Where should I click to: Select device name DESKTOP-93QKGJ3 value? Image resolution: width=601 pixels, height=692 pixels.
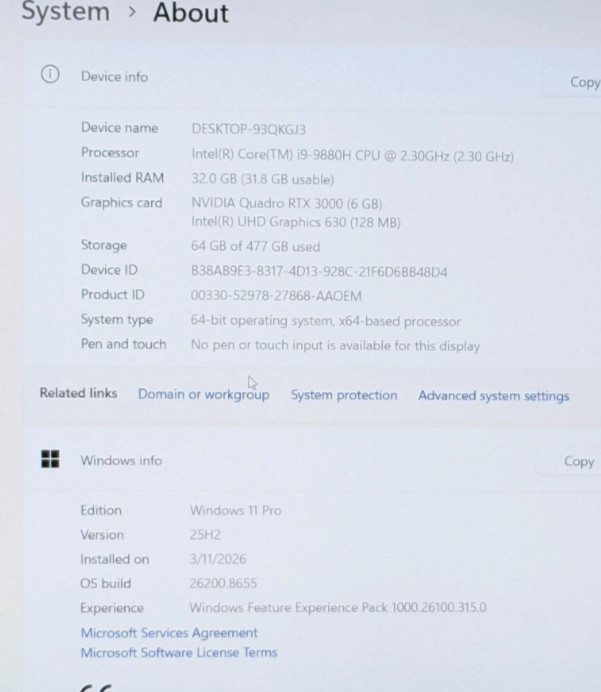[248, 129]
